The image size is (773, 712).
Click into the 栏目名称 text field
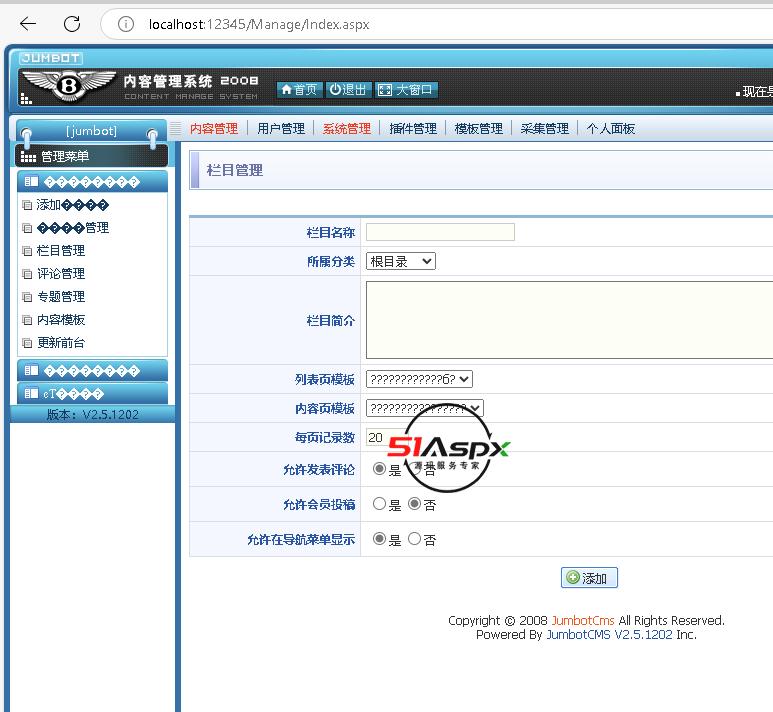coord(440,232)
